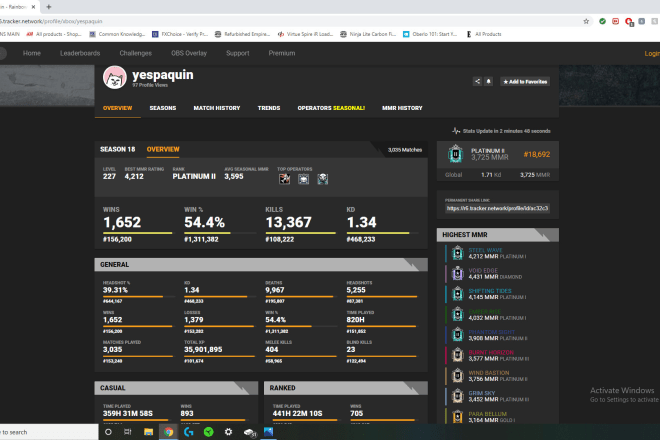Click the Add to Favorites button
Viewport: 660px width, 440px height.
click(525, 82)
